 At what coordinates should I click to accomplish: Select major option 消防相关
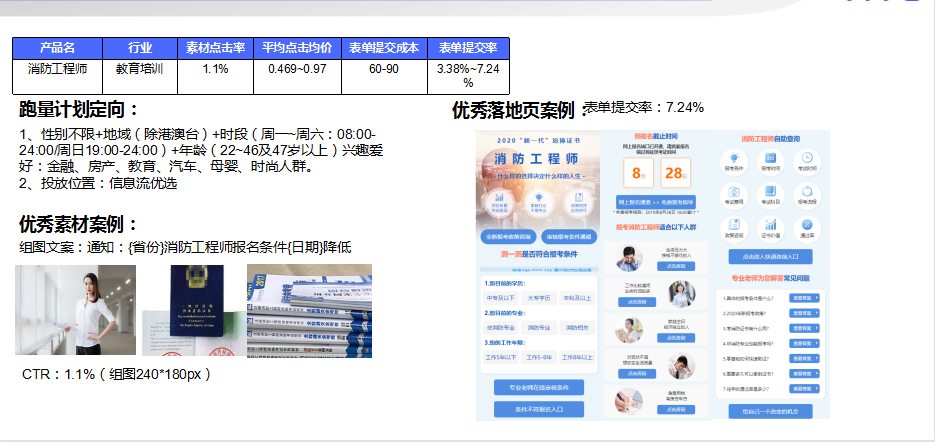coord(577,327)
